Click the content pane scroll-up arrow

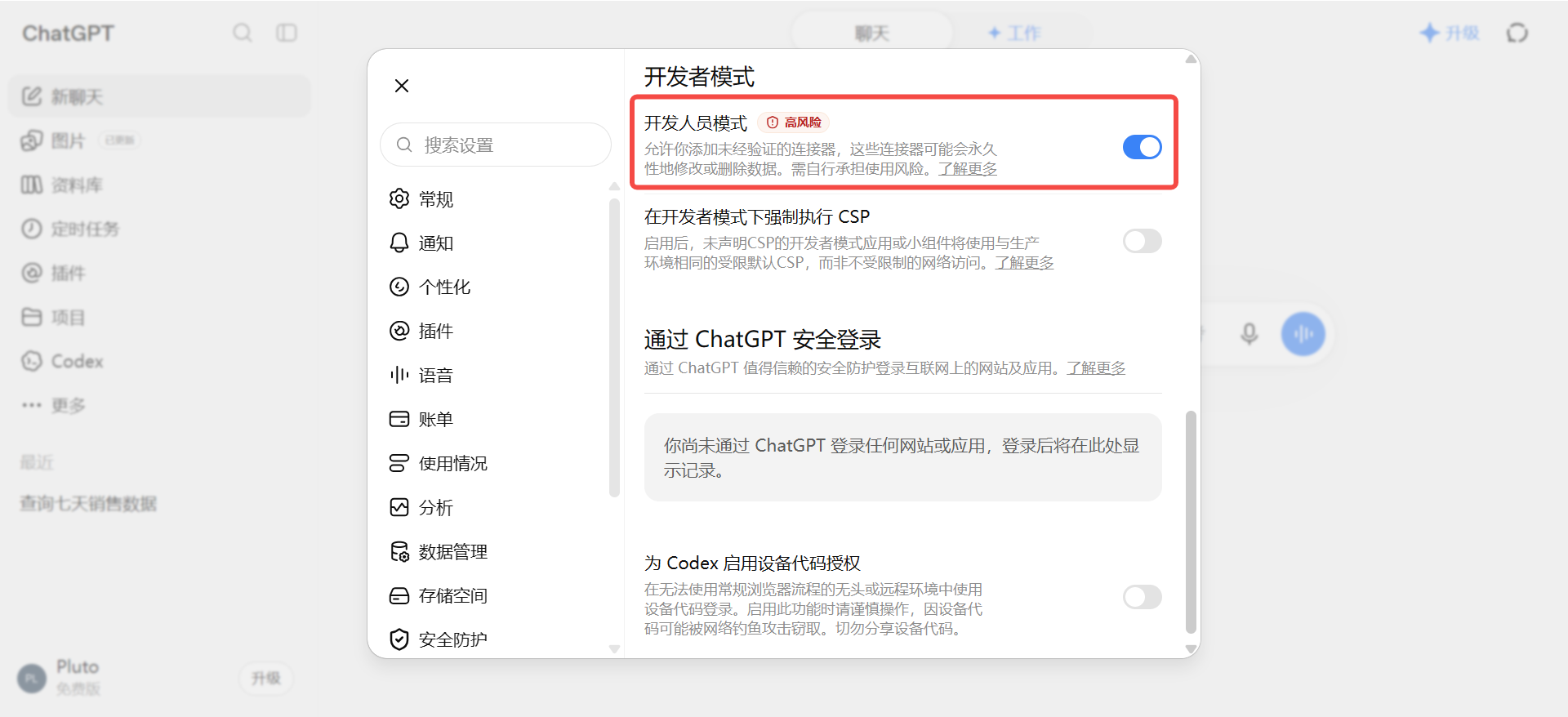(x=1191, y=59)
